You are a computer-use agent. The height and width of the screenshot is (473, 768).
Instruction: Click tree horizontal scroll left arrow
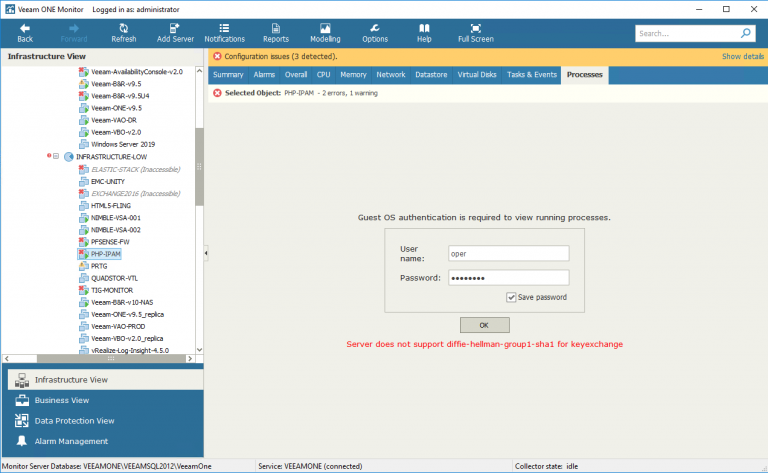pyautogui.click(x=6, y=358)
